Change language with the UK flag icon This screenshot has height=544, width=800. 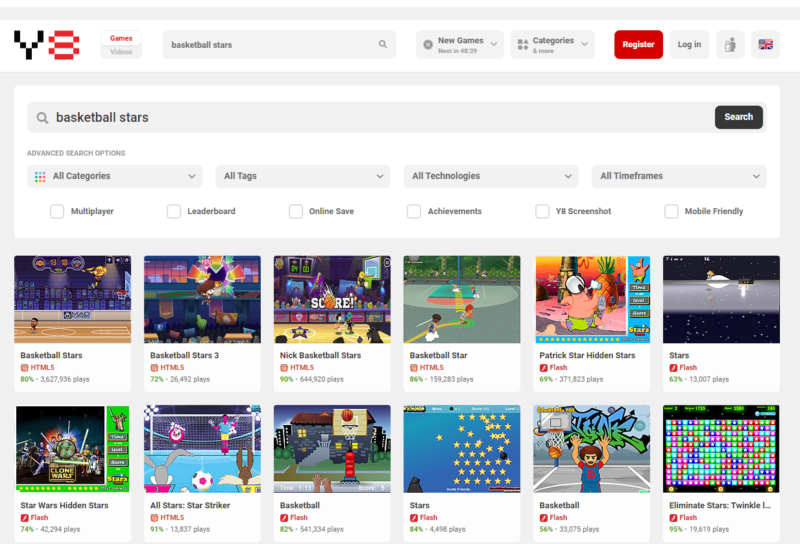coord(765,45)
